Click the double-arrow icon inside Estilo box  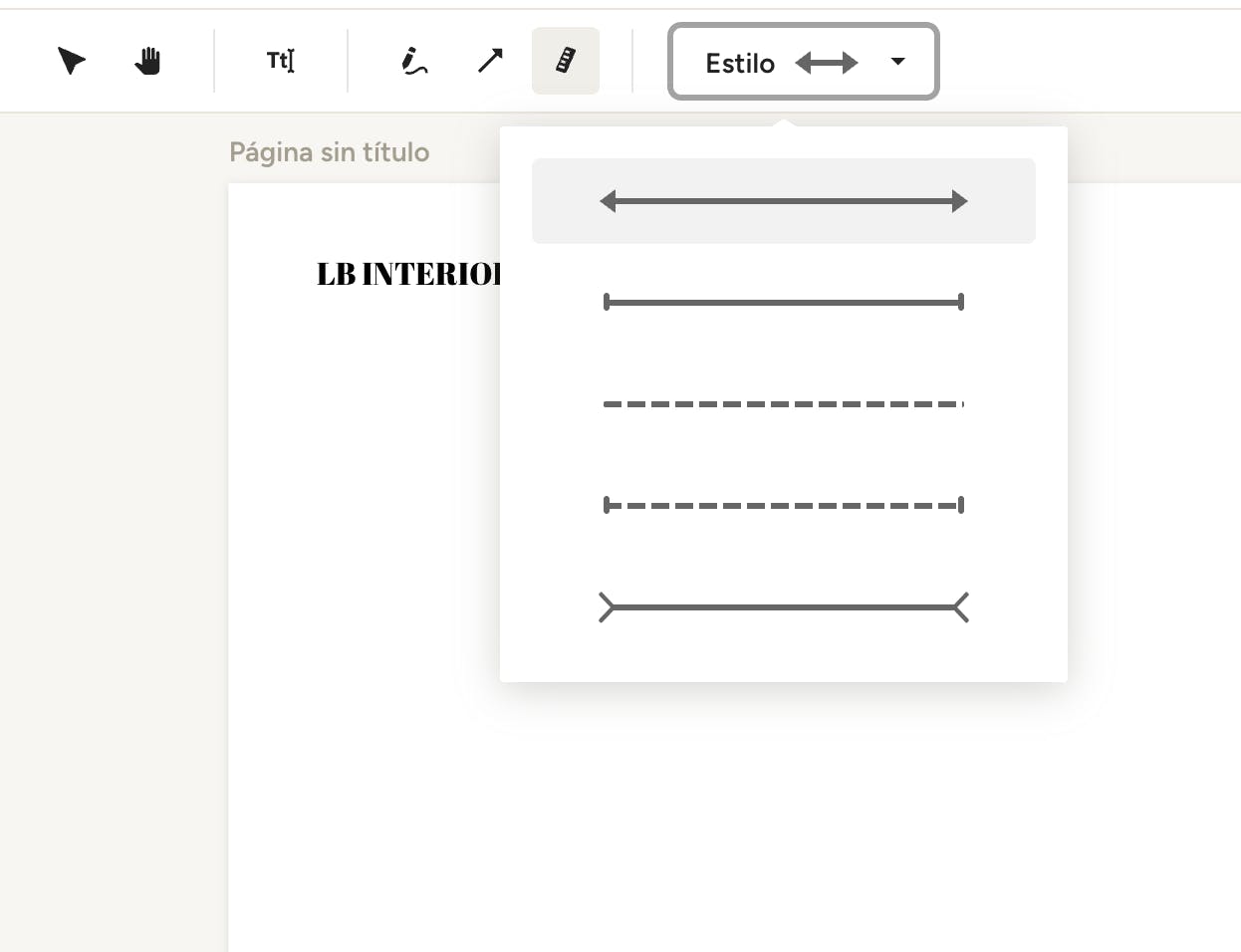coord(826,63)
